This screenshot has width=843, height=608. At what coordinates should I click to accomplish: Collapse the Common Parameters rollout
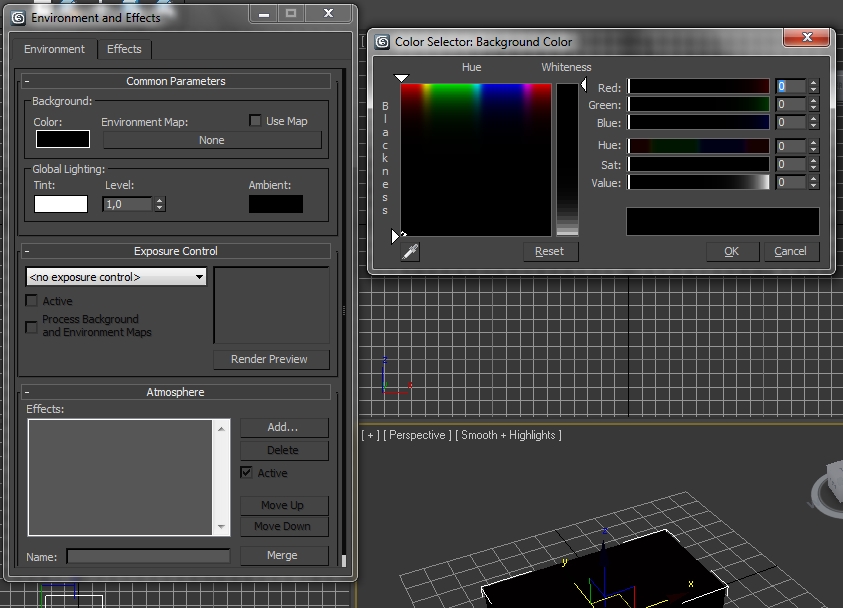click(x=176, y=81)
